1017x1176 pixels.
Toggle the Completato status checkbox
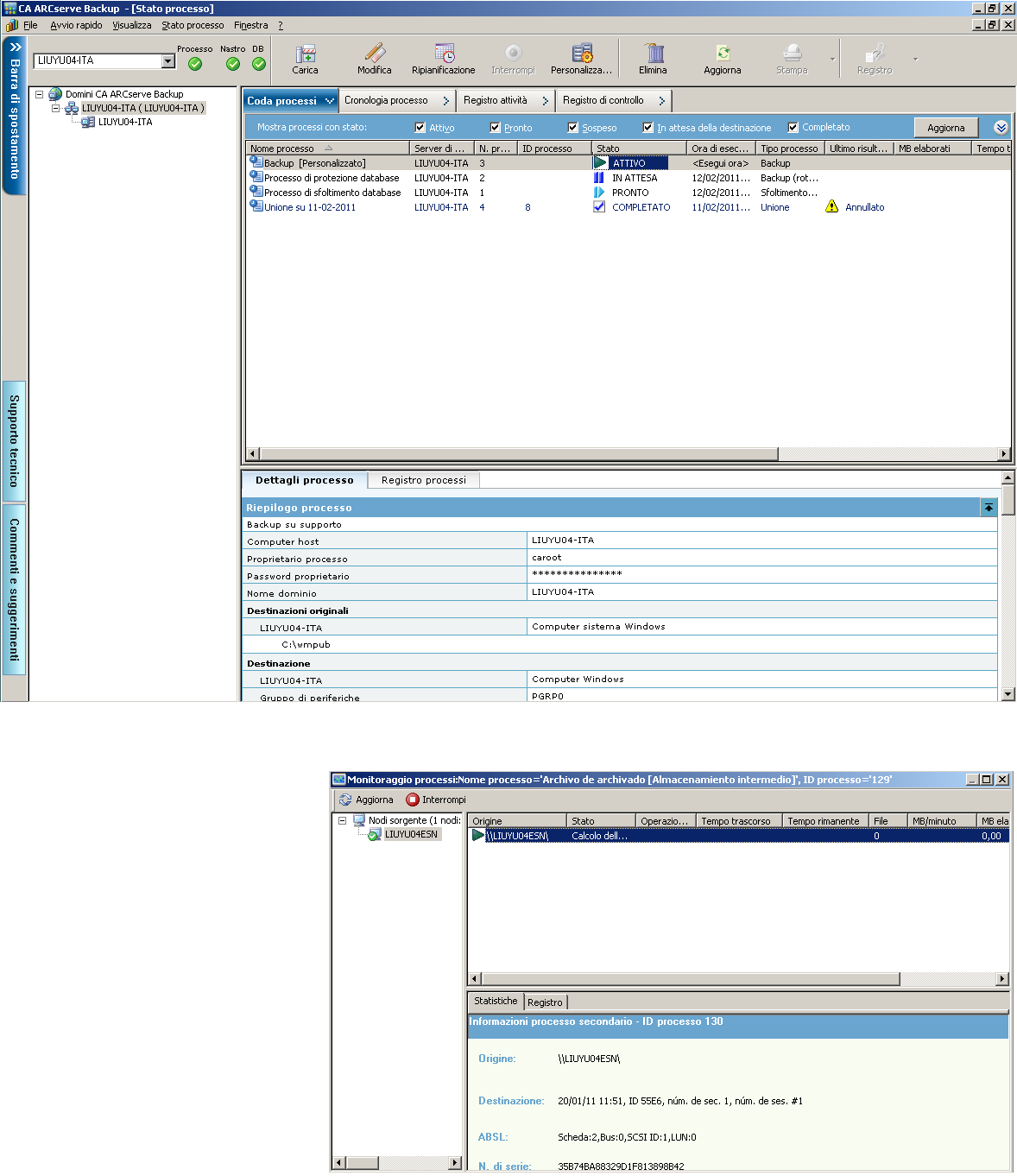[x=793, y=128]
